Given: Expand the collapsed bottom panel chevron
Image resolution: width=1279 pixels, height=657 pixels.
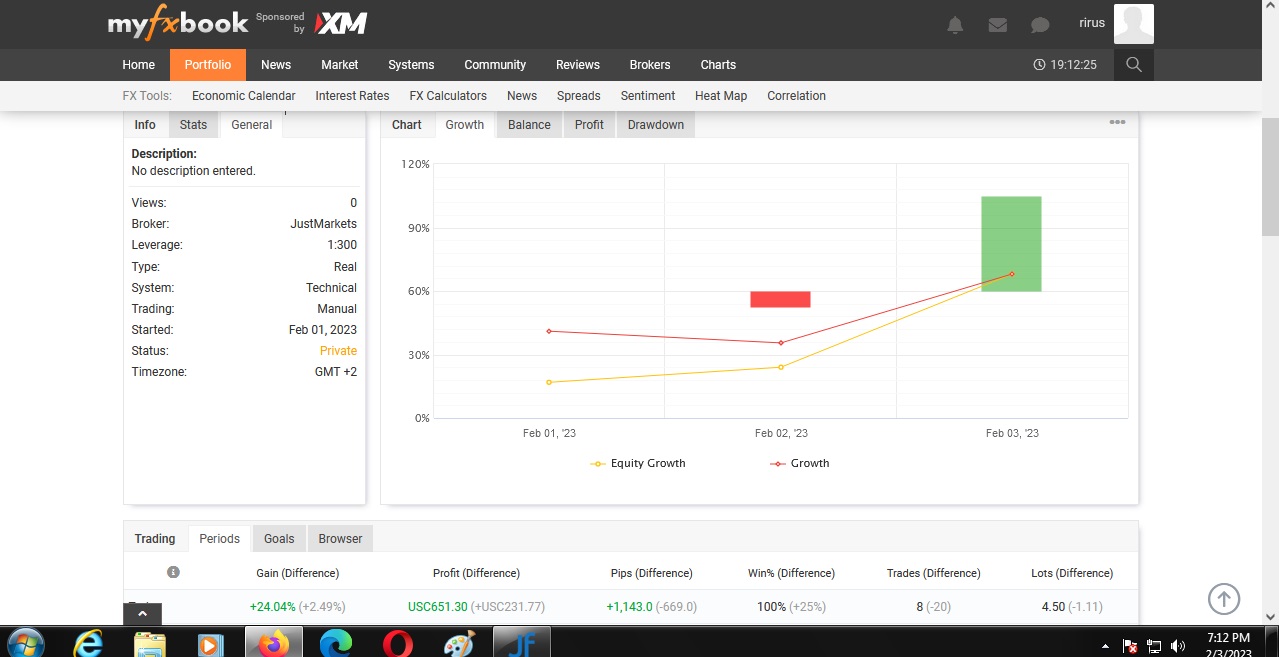Looking at the screenshot, I should point(142,615).
